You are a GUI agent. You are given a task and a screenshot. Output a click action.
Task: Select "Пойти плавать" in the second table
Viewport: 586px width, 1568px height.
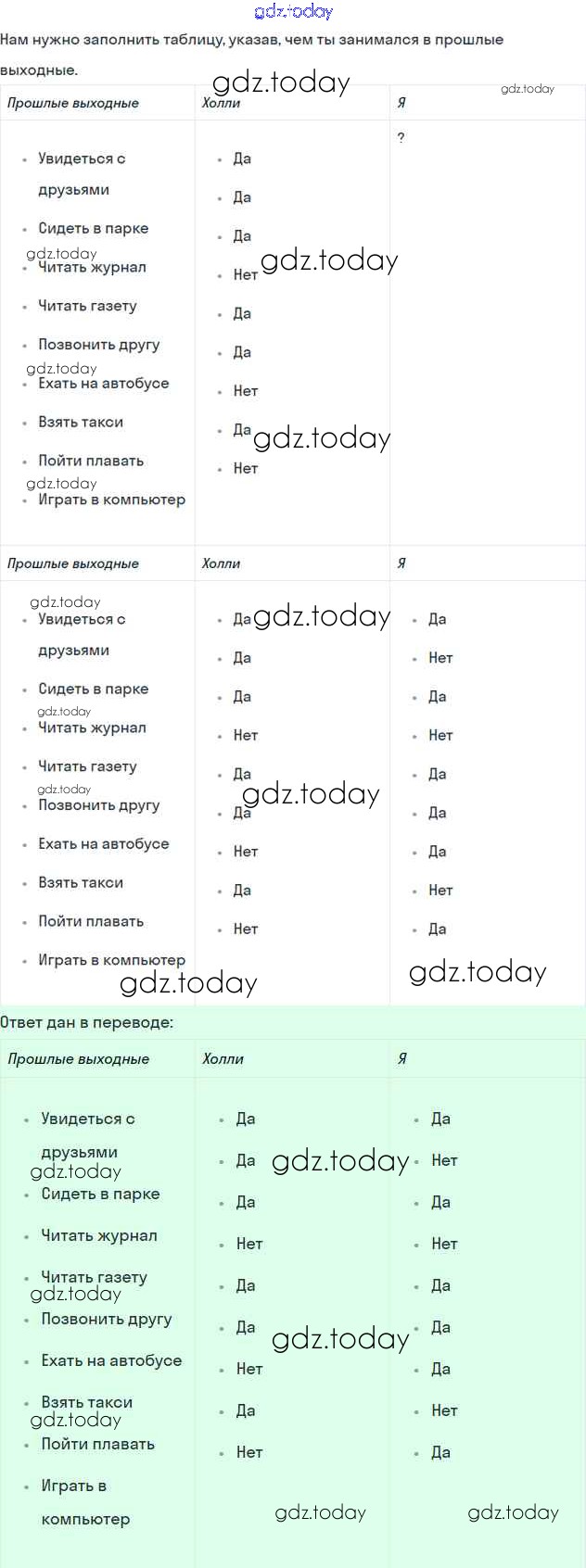click(91, 921)
